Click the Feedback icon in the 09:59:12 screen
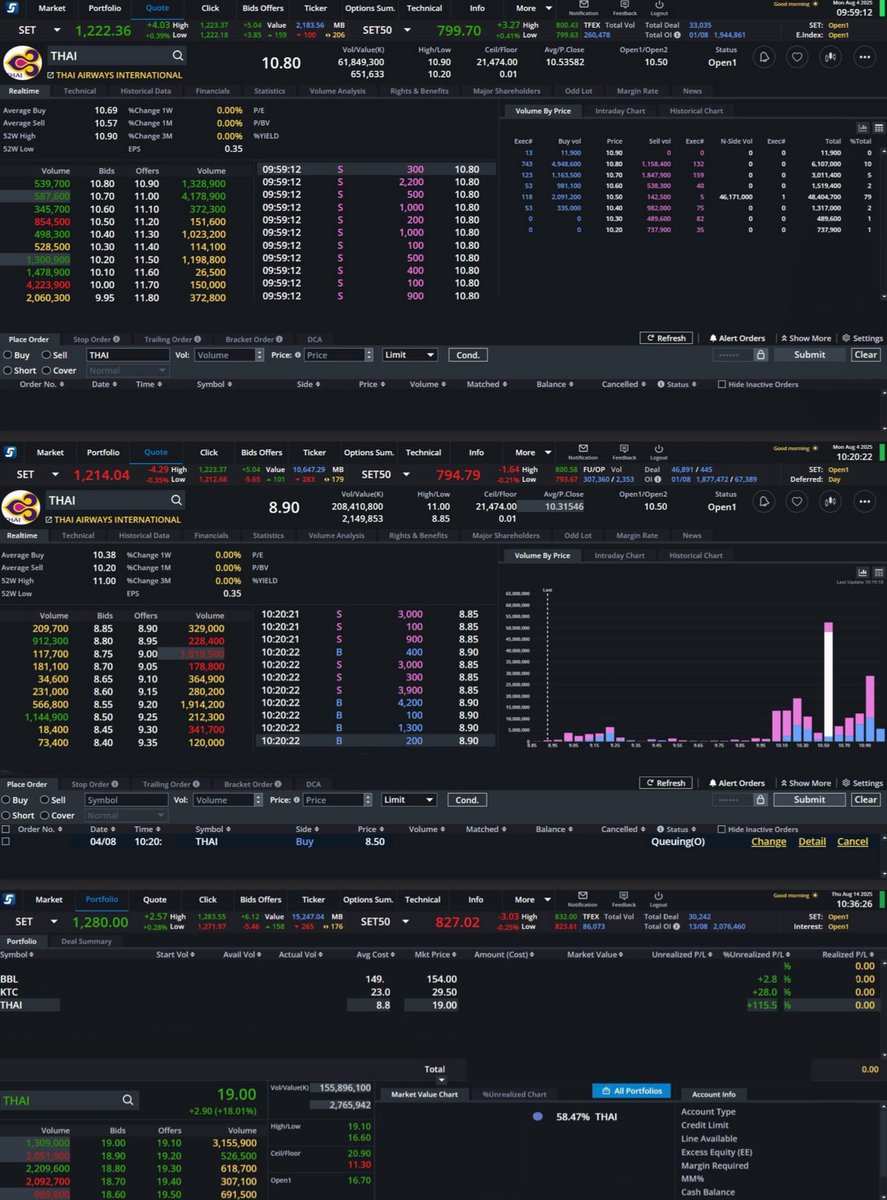The image size is (887, 1200). pyautogui.click(x=624, y=4)
